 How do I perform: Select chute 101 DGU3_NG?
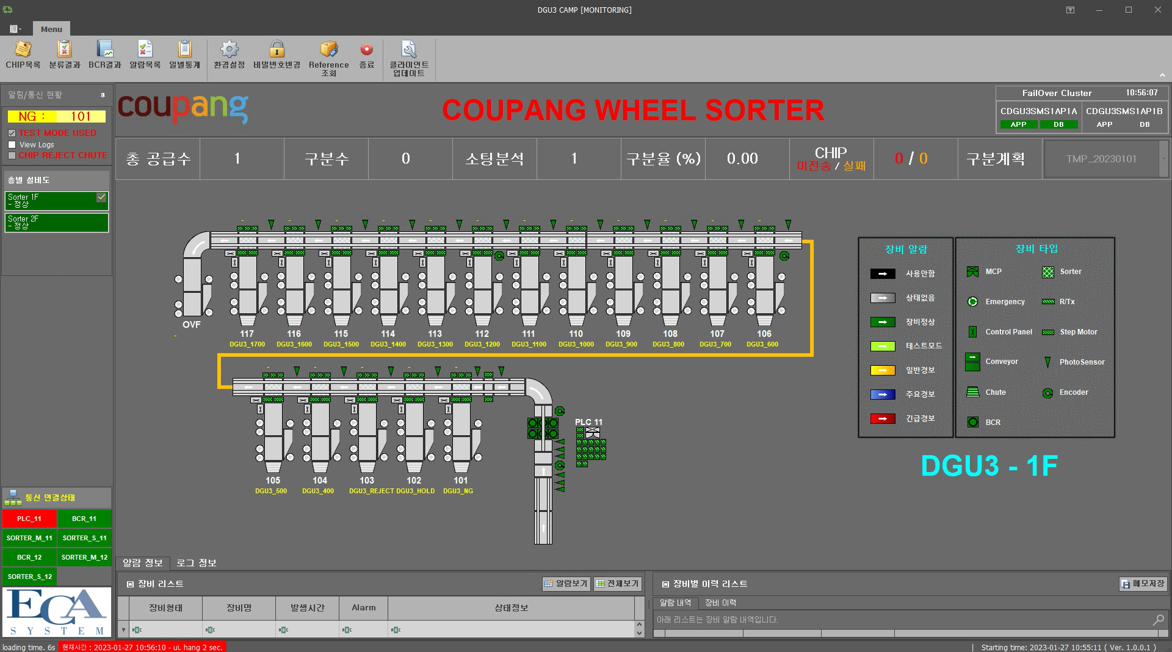[x=461, y=437]
